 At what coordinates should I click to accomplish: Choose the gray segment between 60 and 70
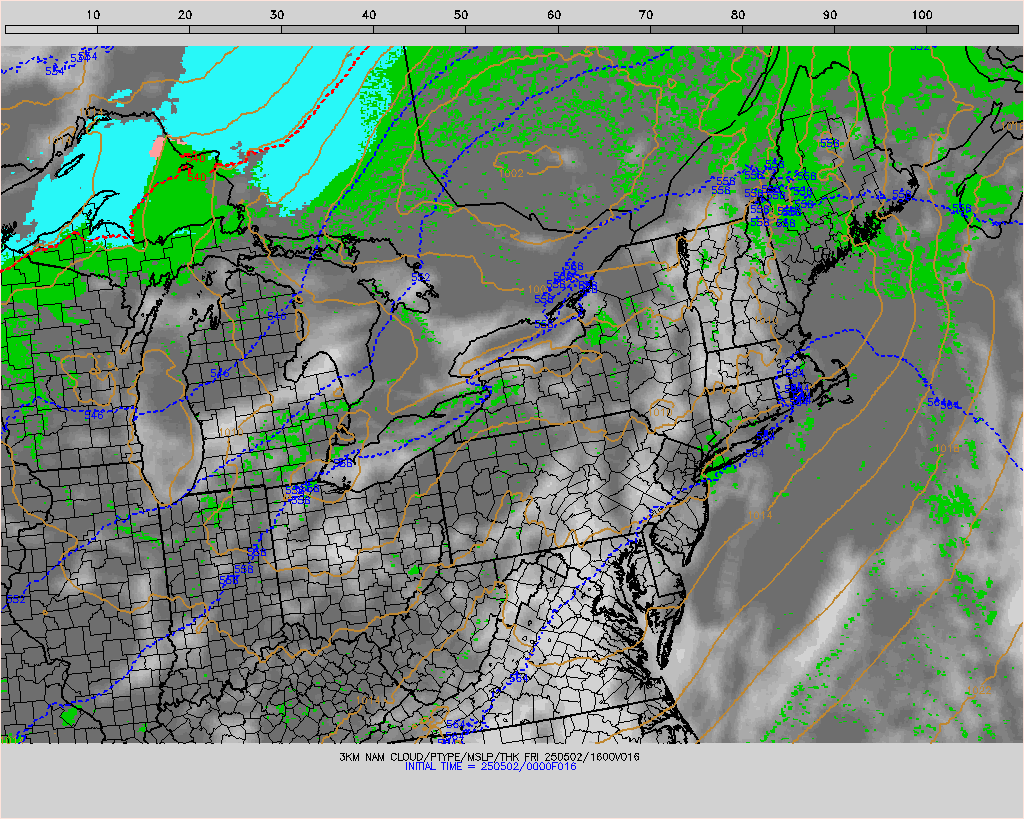[604, 29]
